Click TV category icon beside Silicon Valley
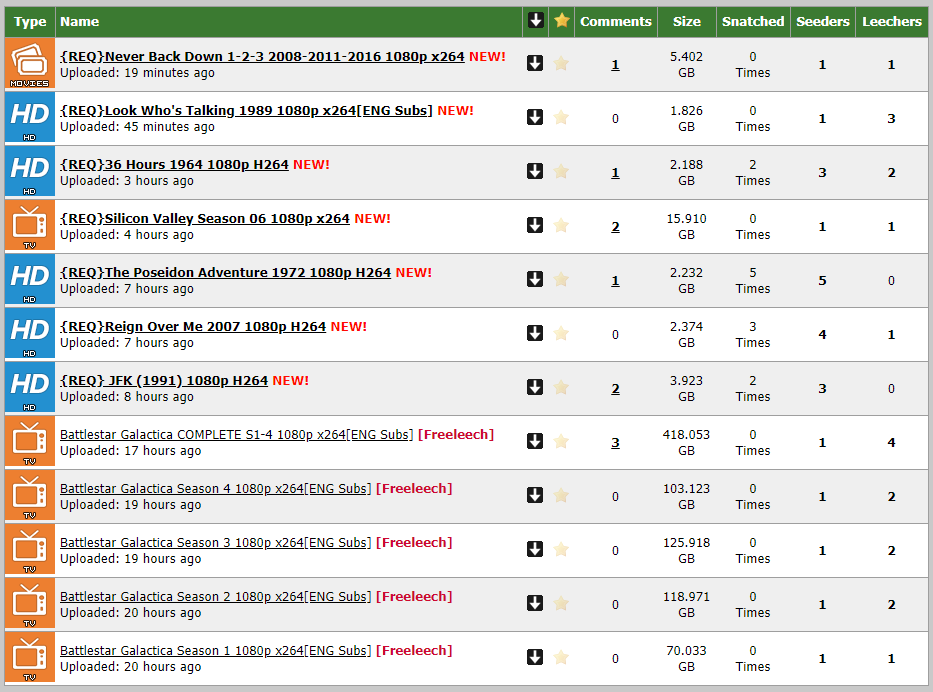Screen dimensions: 933x692 [29, 226]
